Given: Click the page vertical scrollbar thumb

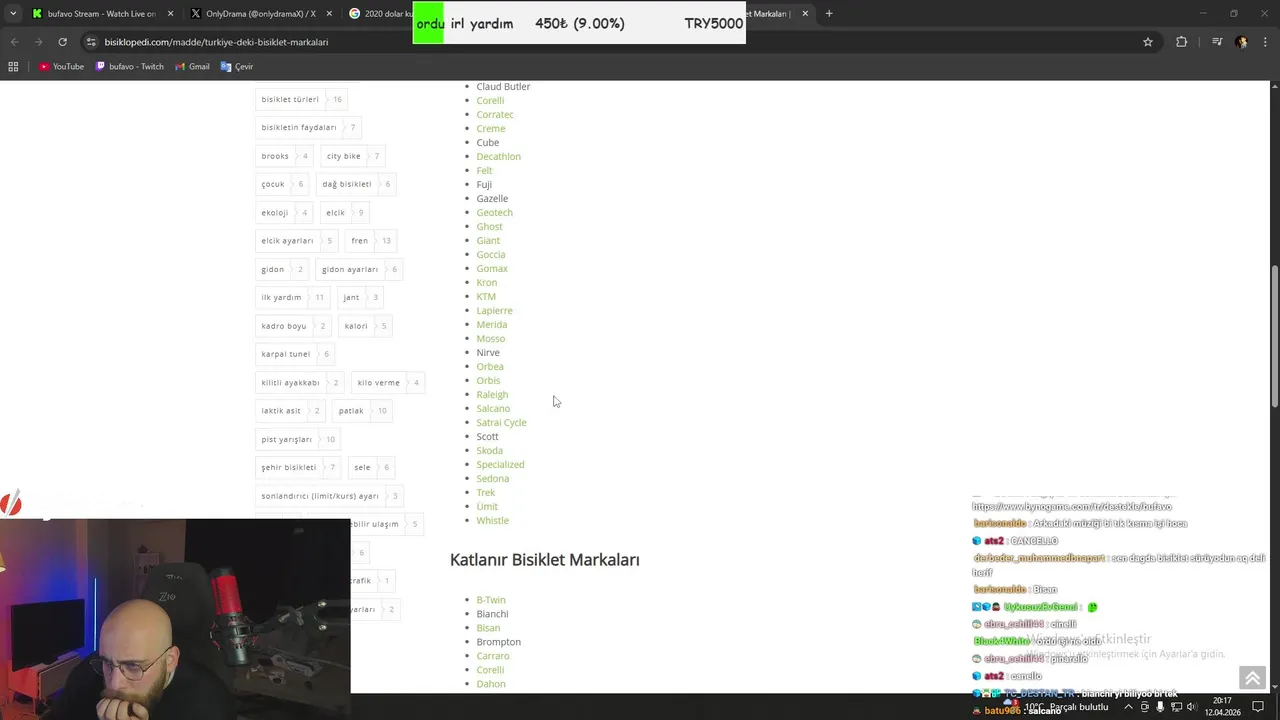Looking at the screenshot, I should point(1274,336).
